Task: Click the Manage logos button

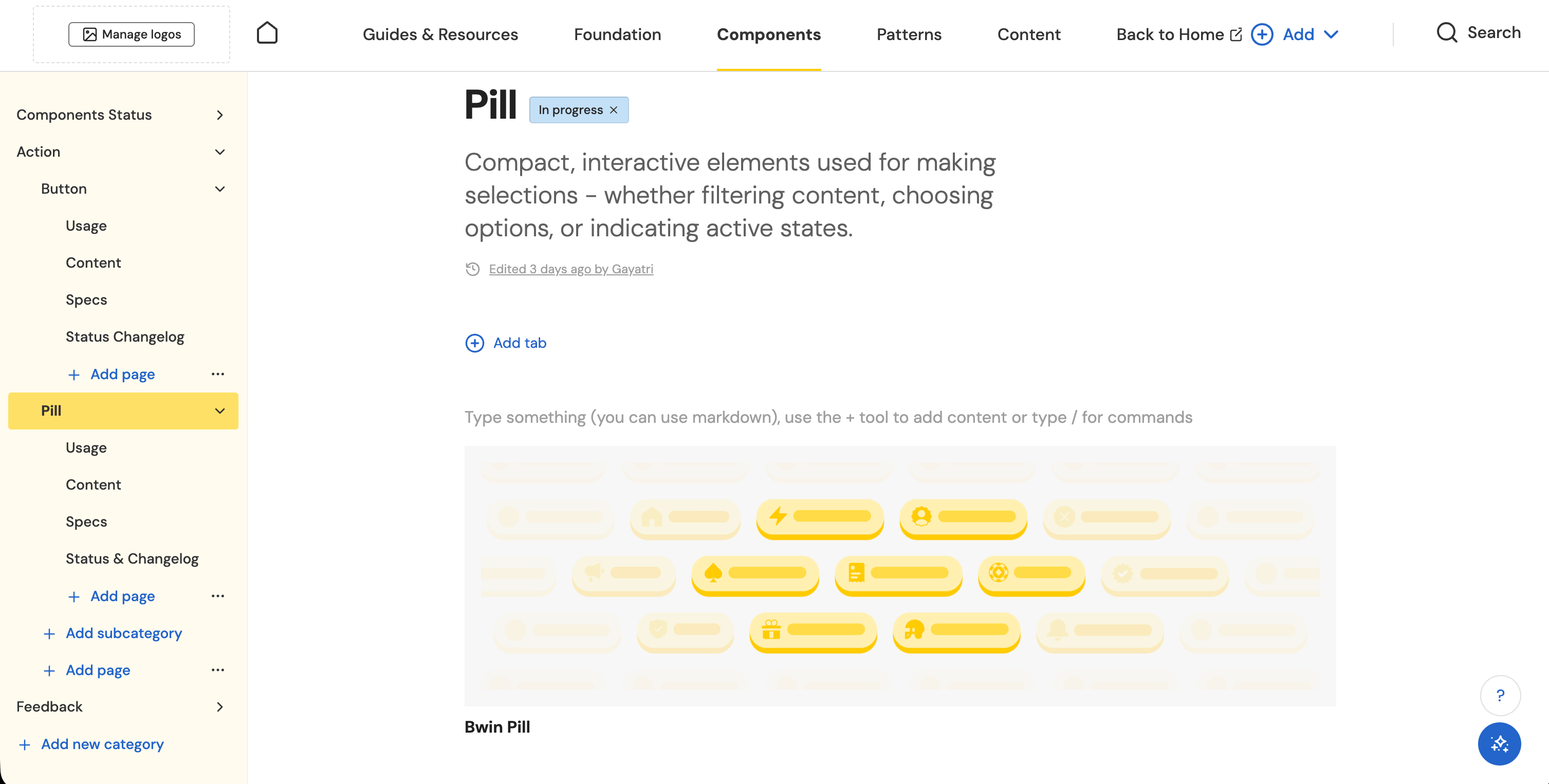Action: tap(132, 34)
